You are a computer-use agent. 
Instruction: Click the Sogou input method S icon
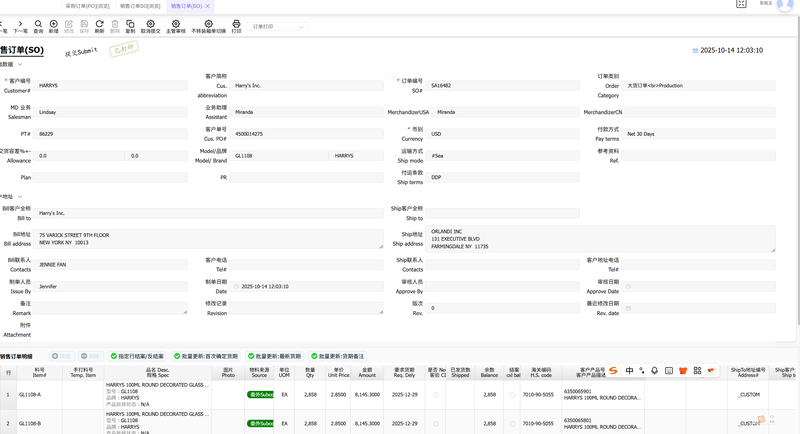pos(614,371)
